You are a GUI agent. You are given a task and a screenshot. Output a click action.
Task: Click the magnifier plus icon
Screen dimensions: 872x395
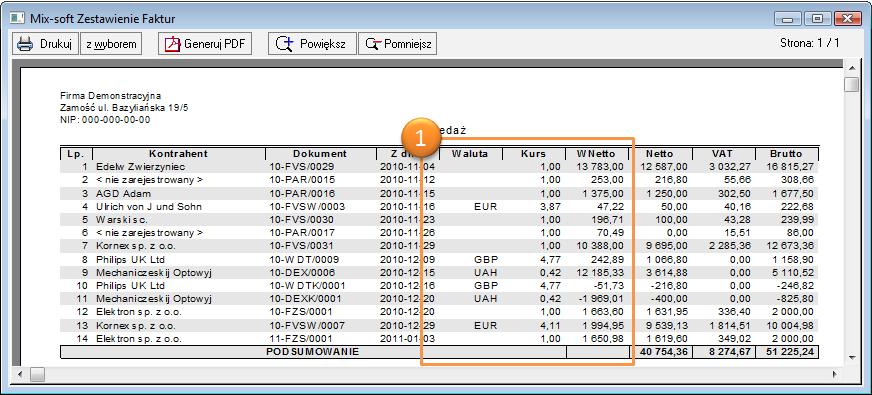(x=285, y=44)
